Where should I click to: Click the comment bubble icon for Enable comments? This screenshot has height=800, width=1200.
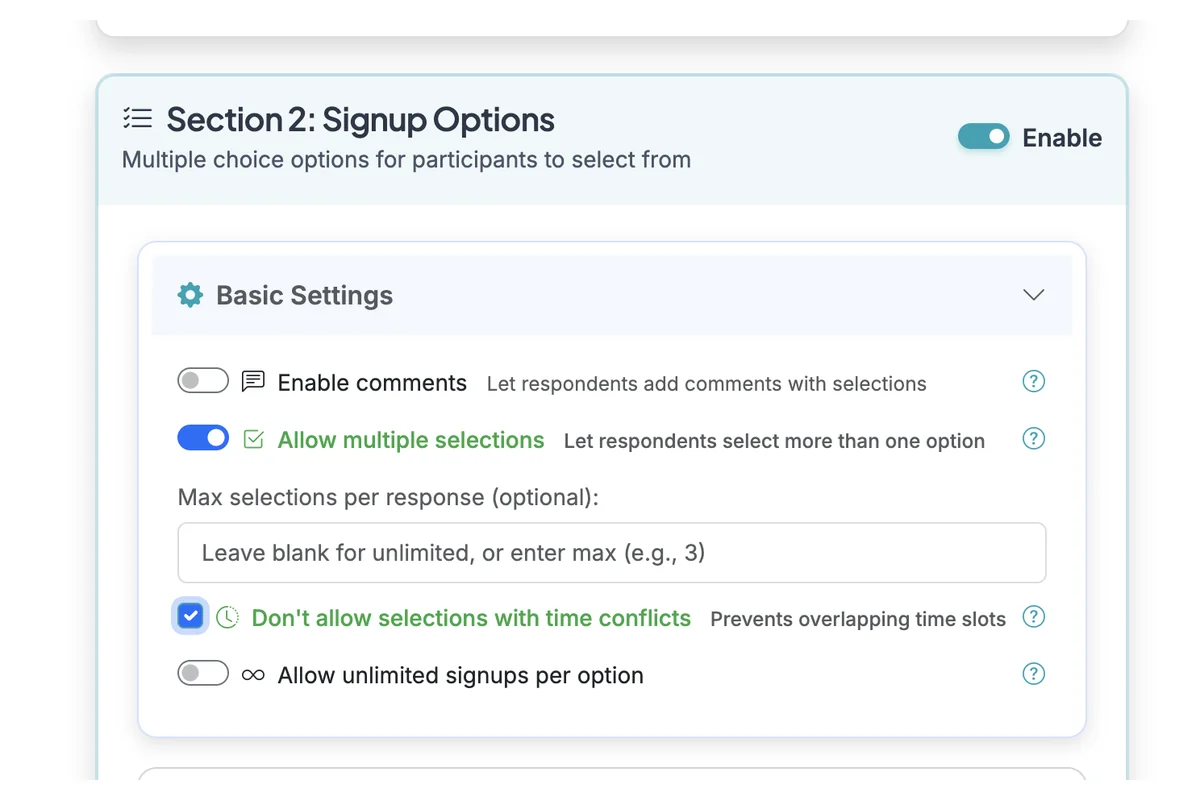tap(252, 381)
